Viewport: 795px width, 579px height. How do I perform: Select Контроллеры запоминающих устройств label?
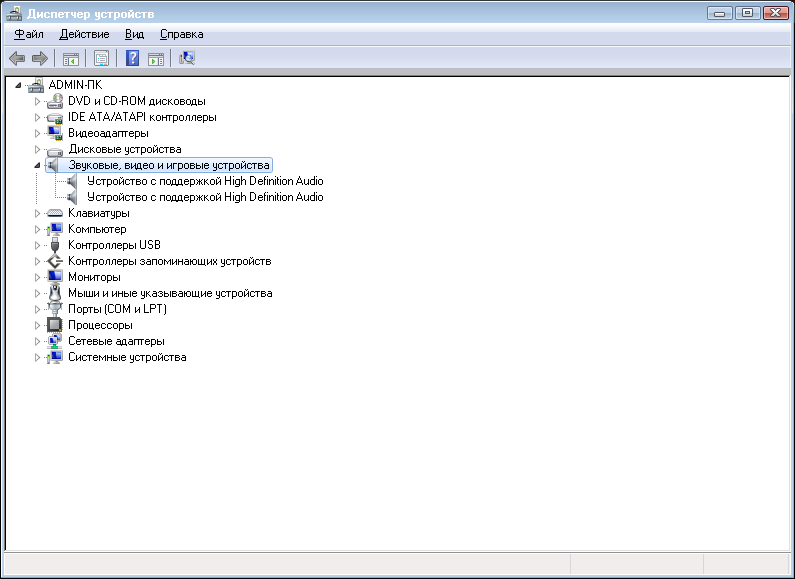(x=170, y=261)
